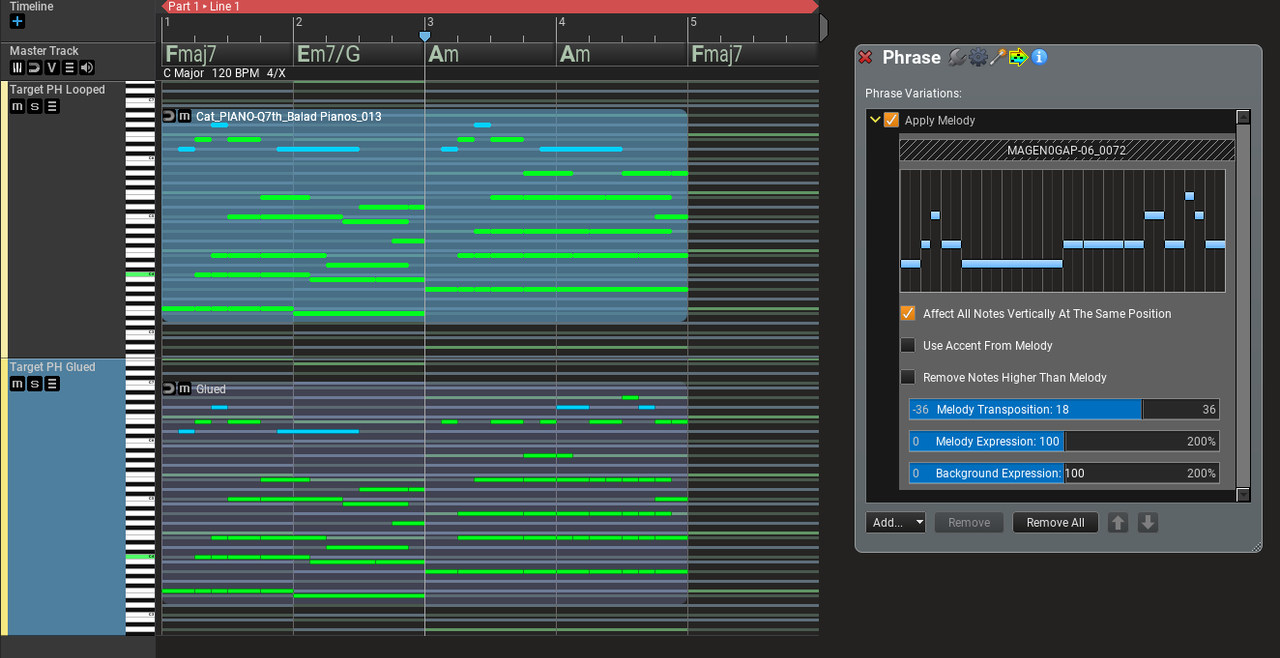Click the Master Track speaker icon

click(x=87, y=68)
